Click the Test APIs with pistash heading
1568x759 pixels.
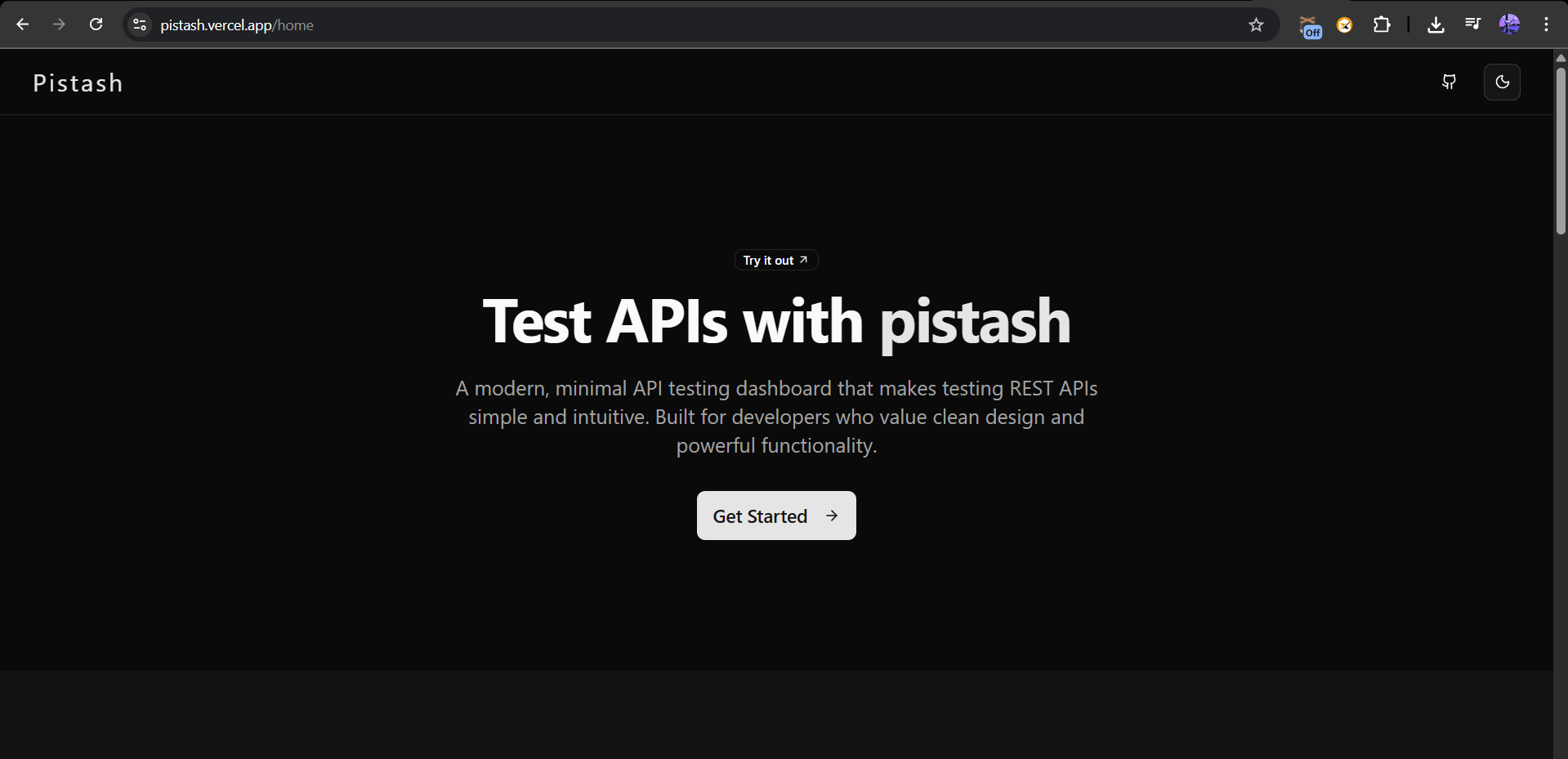tap(775, 321)
